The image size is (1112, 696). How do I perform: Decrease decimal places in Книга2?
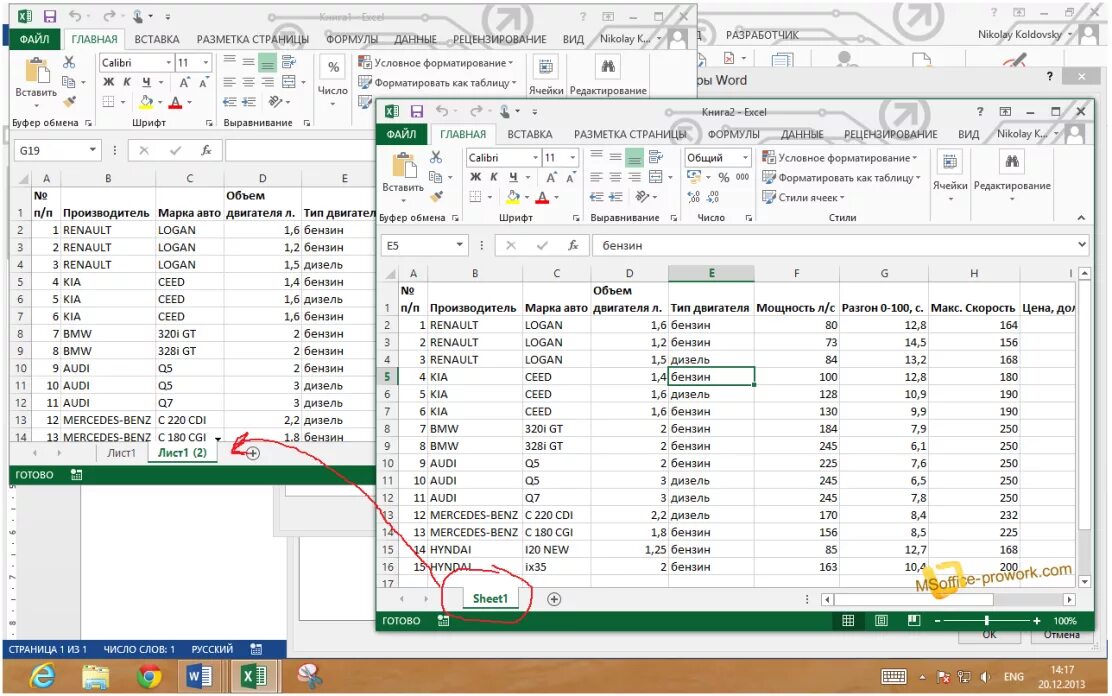713,197
